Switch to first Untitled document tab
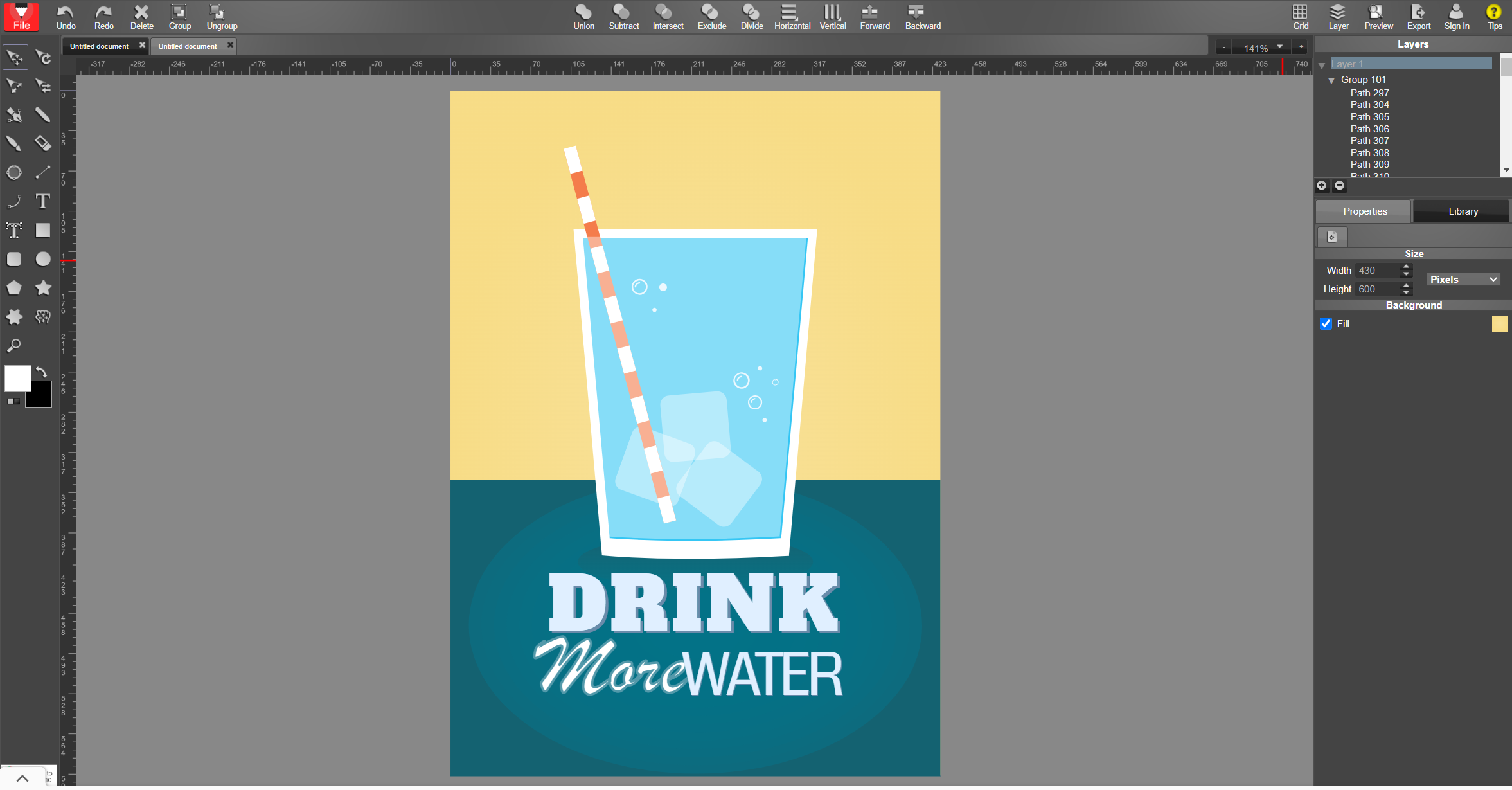1512x790 pixels. pyautogui.click(x=100, y=46)
